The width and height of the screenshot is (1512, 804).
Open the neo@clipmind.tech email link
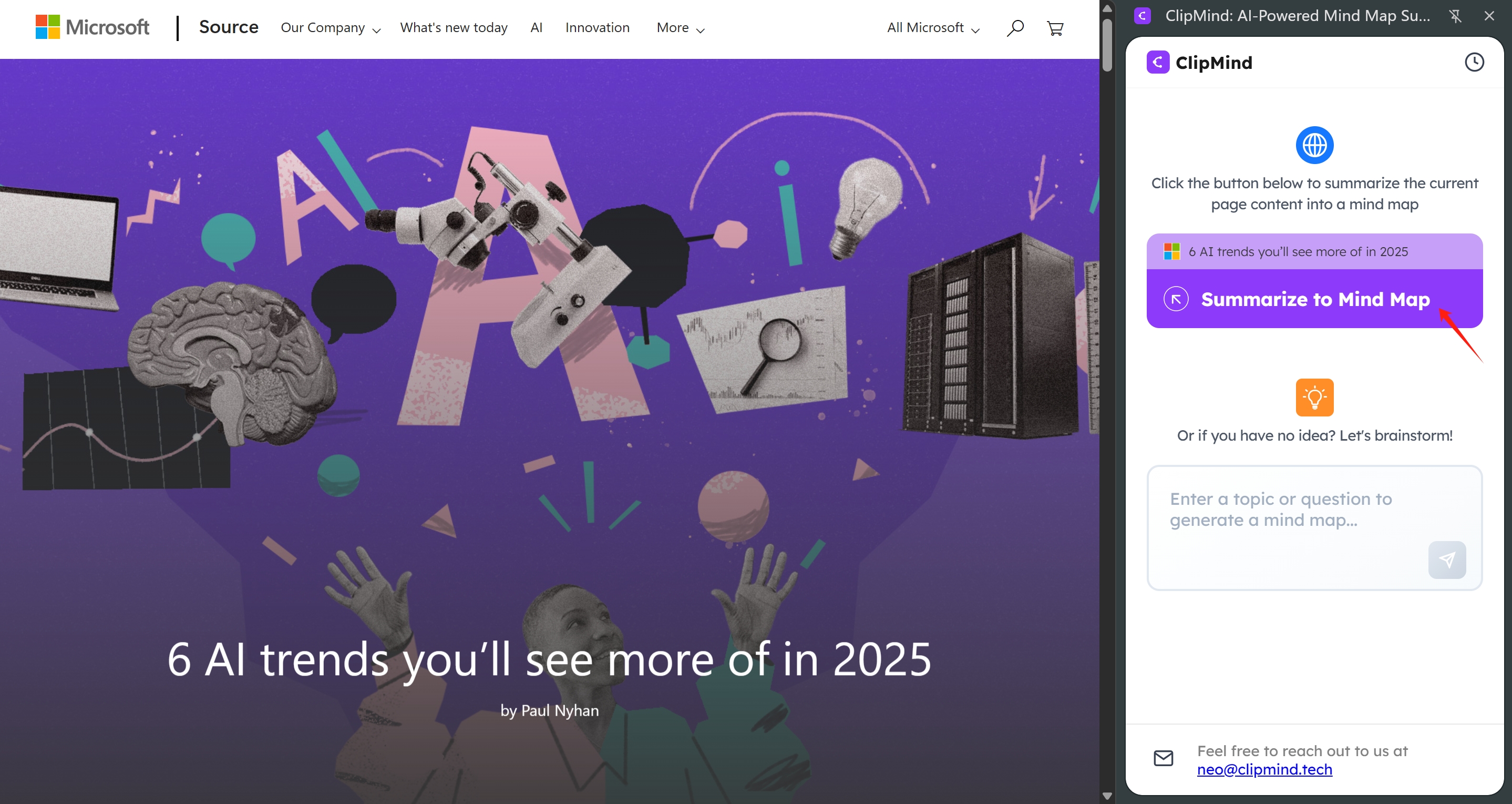click(x=1264, y=769)
